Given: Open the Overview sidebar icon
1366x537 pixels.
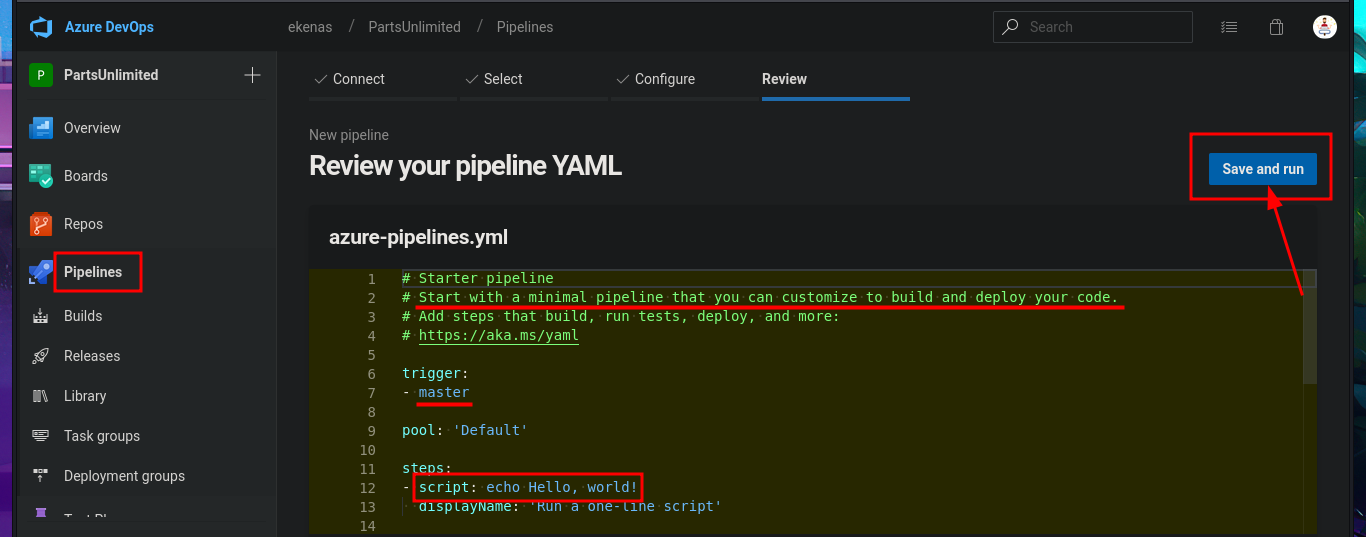Looking at the screenshot, I should click(41, 128).
